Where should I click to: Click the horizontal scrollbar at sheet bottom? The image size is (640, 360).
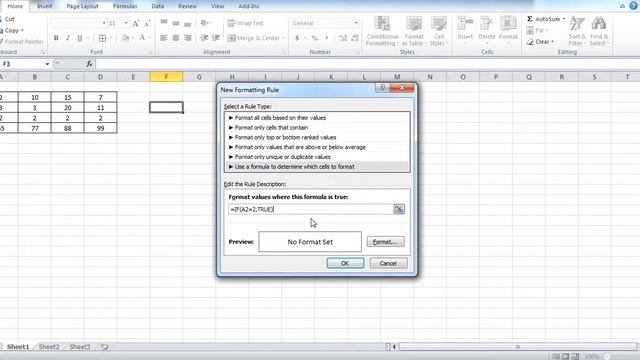point(518,347)
